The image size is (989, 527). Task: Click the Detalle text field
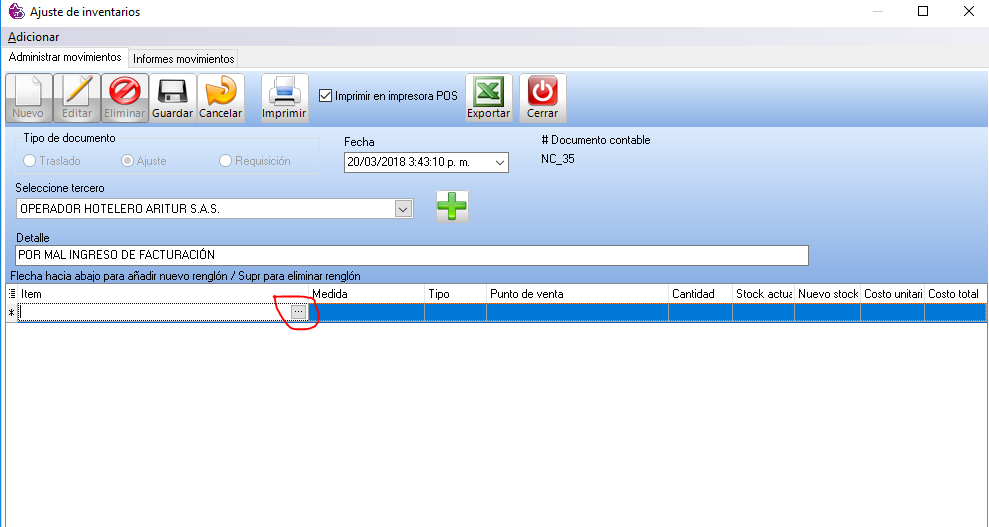[x=411, y=256]
